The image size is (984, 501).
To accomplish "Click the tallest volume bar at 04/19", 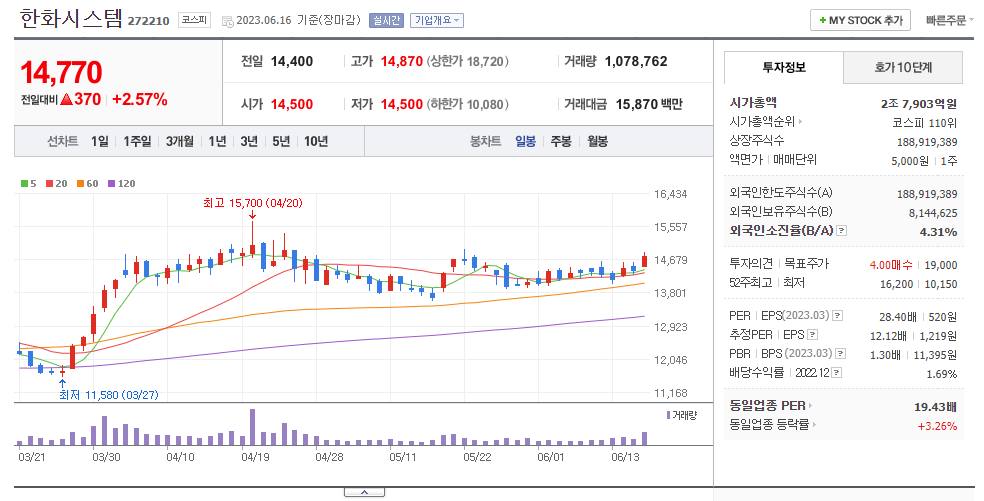I will 252,427.
